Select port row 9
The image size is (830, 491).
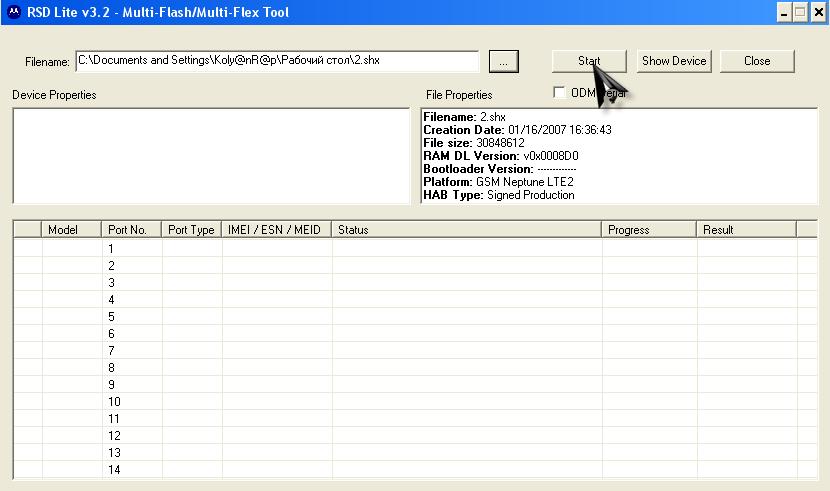(415, 384)
